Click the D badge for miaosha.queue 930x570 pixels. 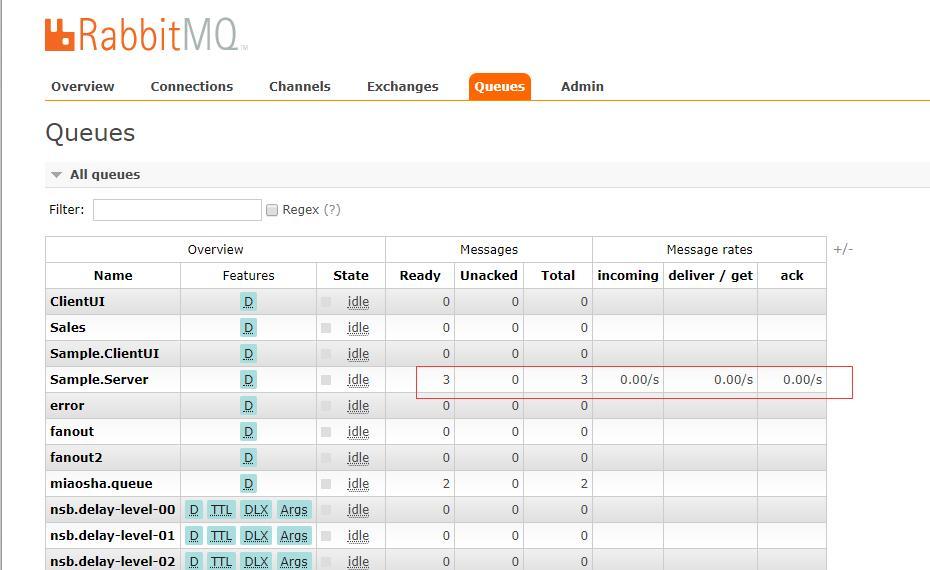click(x=248, y=484)
